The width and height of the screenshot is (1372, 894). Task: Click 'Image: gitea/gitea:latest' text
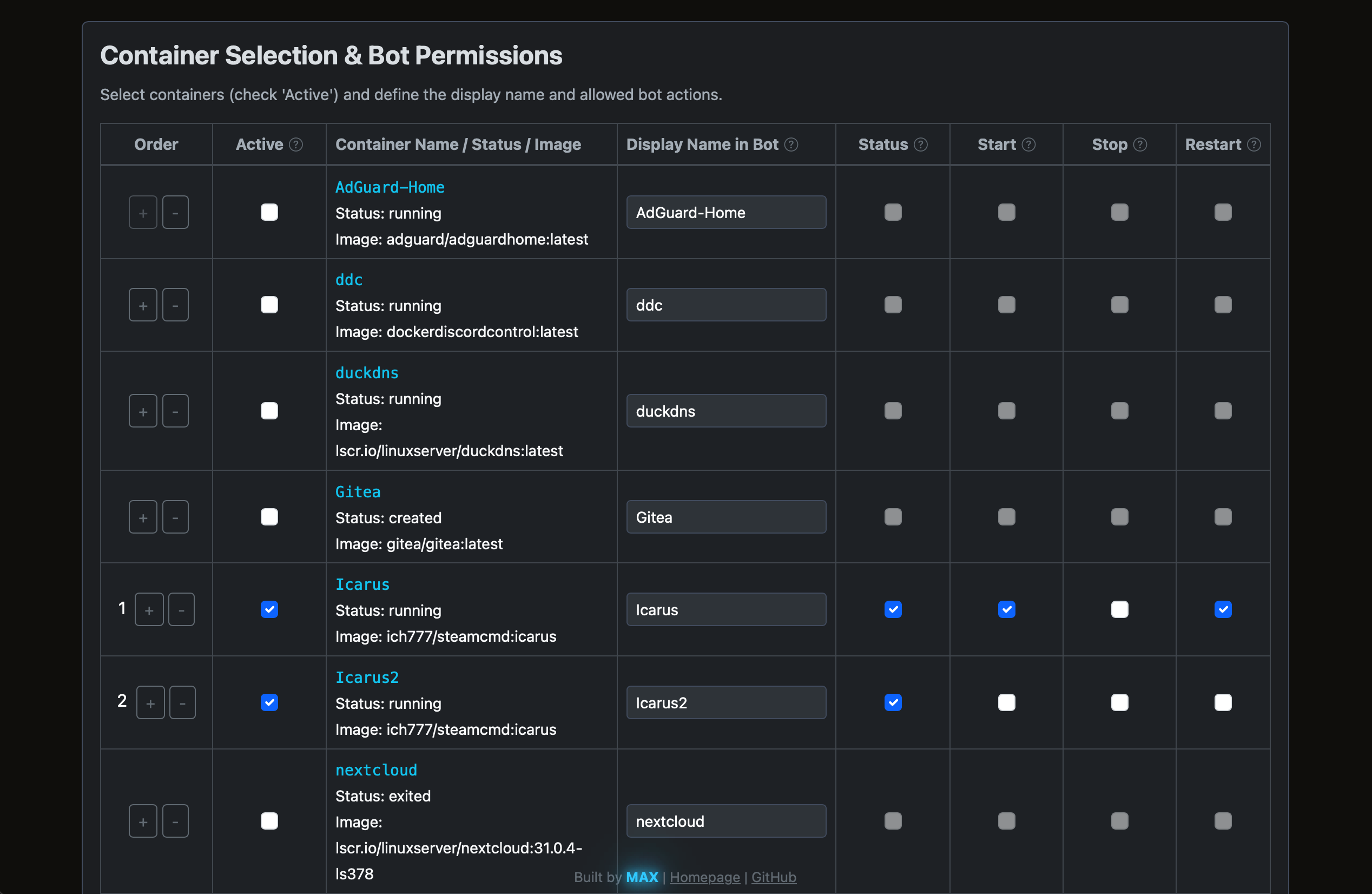coord(419,543)
